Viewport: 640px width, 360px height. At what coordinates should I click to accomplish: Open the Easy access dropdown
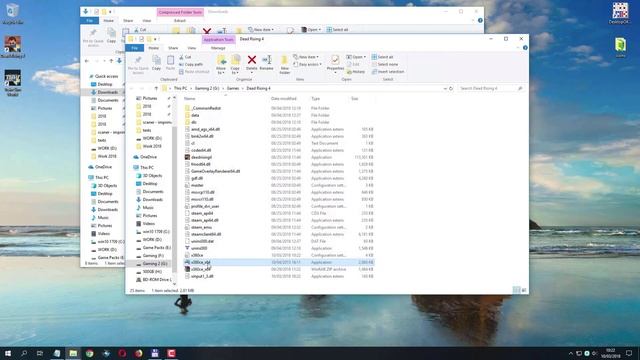[308, 64]
